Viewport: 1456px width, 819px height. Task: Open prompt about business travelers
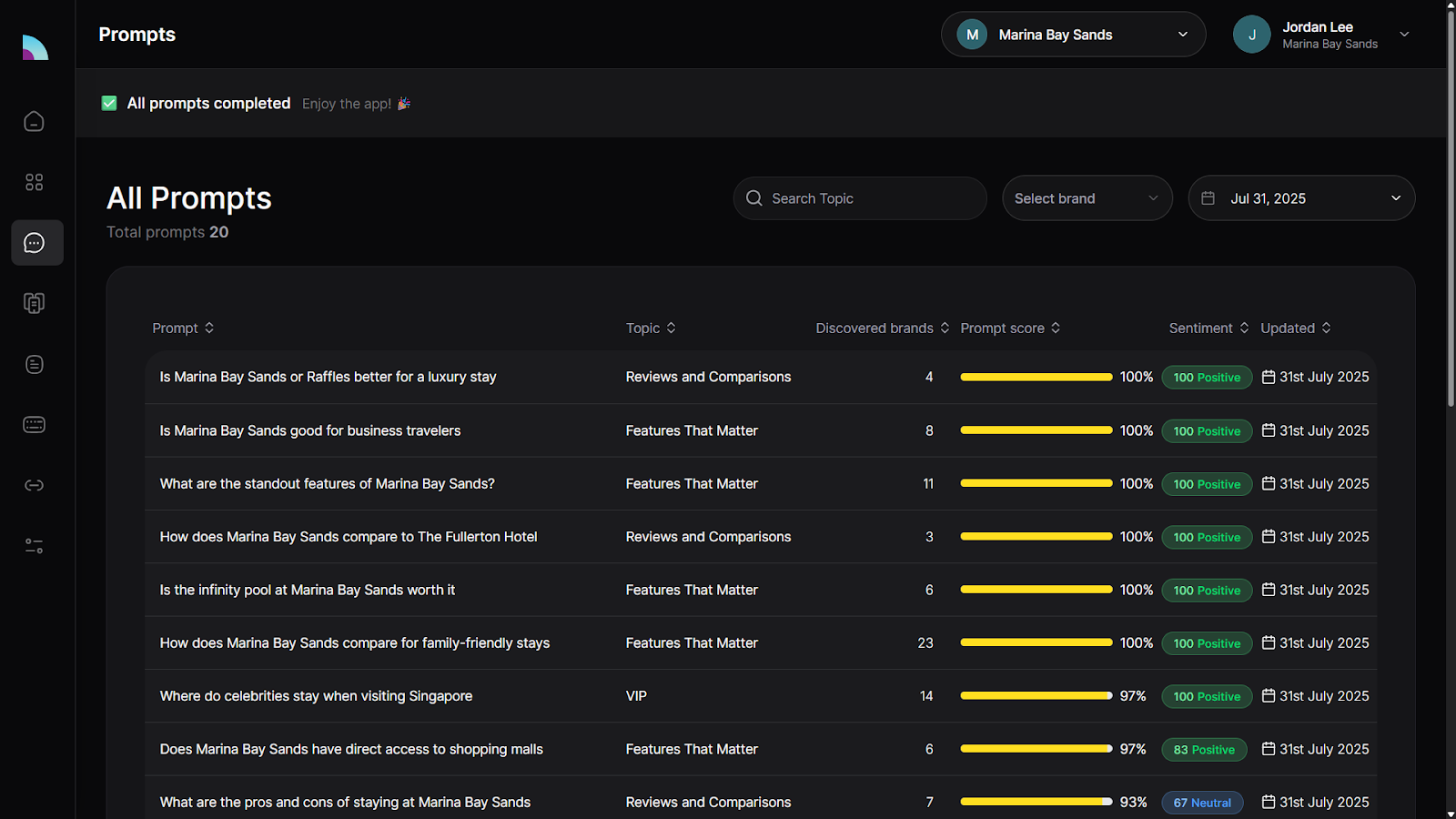pos(310,430)
